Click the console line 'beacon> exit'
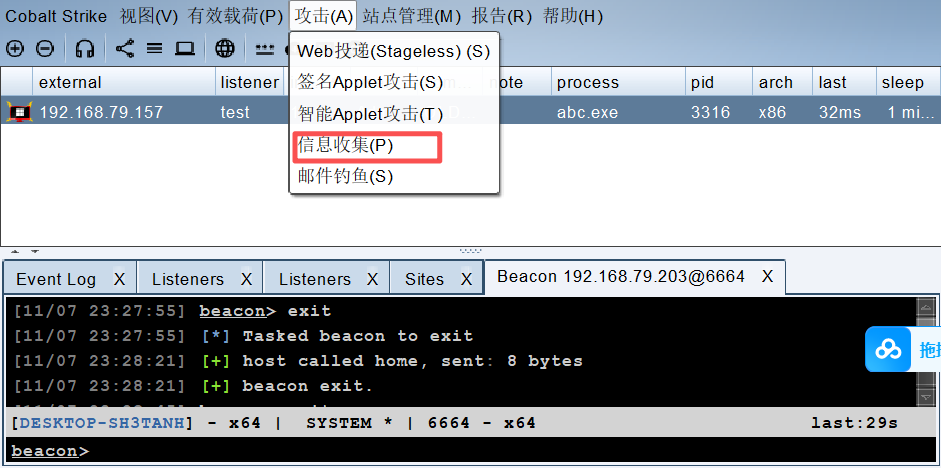941x468 pixels. click(265, 311)
